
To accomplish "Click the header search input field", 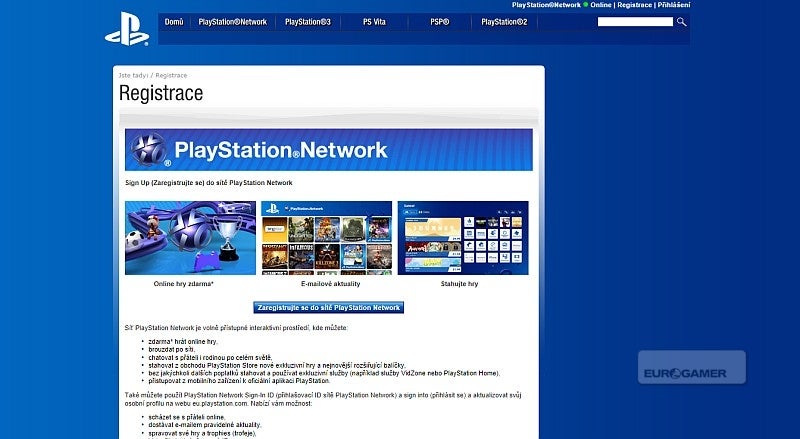I will pyautogui.click(x=635, y=22).
